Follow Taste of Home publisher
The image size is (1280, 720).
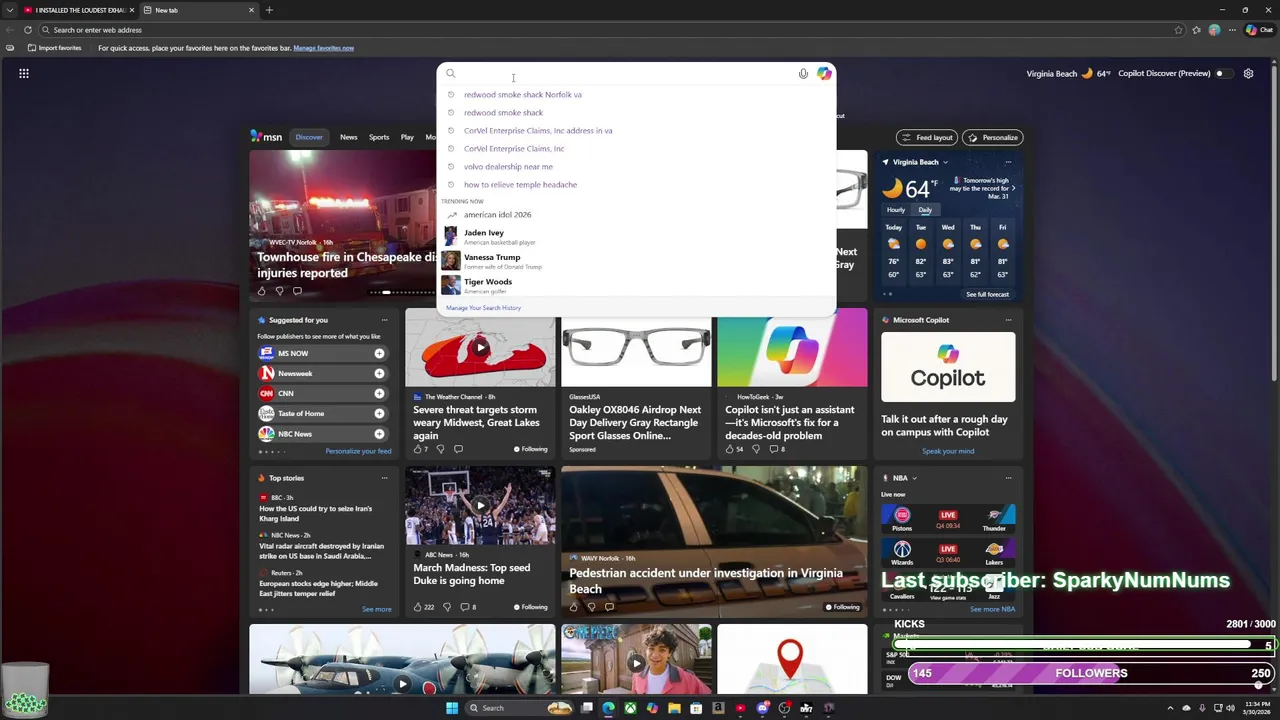pyautogui.click(x=379, y=413)
